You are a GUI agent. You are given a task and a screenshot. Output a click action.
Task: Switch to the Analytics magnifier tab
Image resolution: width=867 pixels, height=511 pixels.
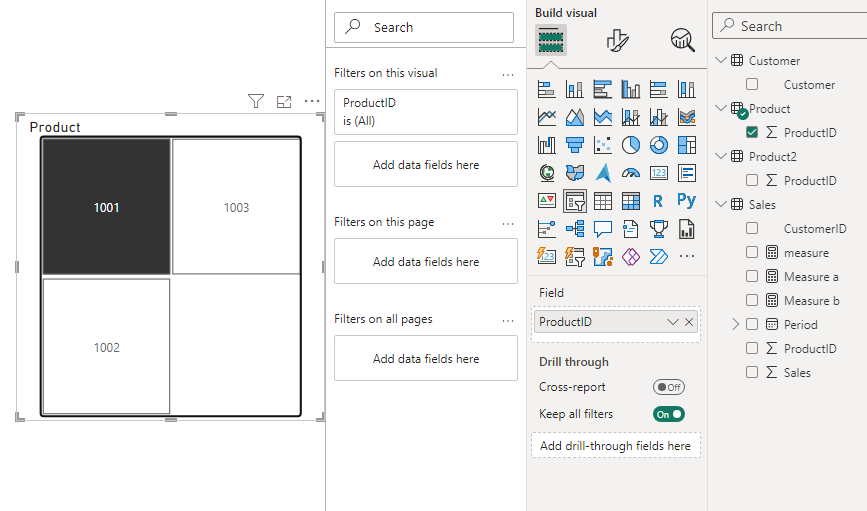pos(683,40)
